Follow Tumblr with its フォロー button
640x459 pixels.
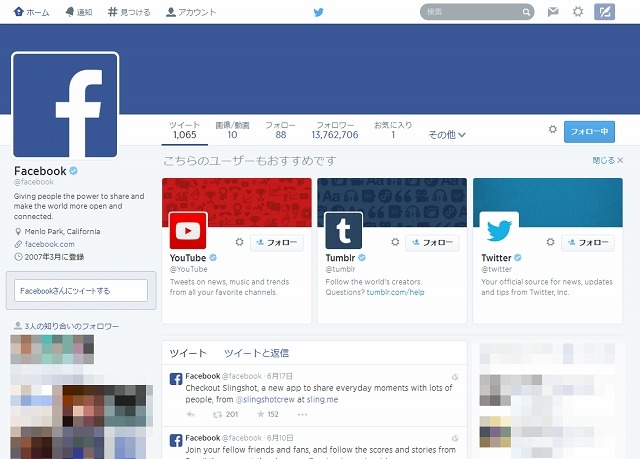click(432, 243)
